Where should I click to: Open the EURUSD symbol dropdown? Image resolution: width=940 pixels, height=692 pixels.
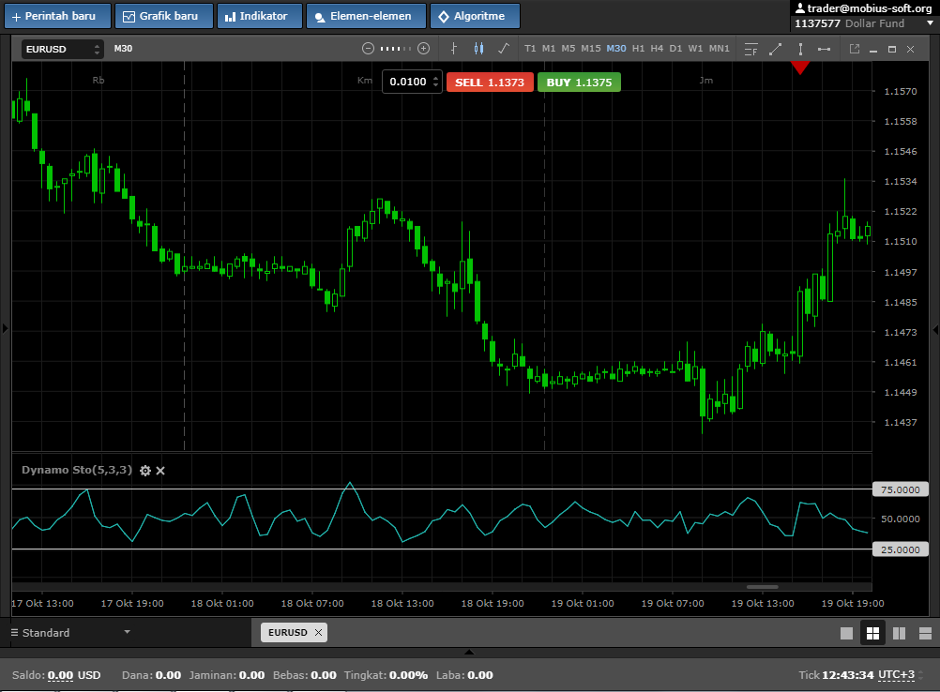(63, 49)
